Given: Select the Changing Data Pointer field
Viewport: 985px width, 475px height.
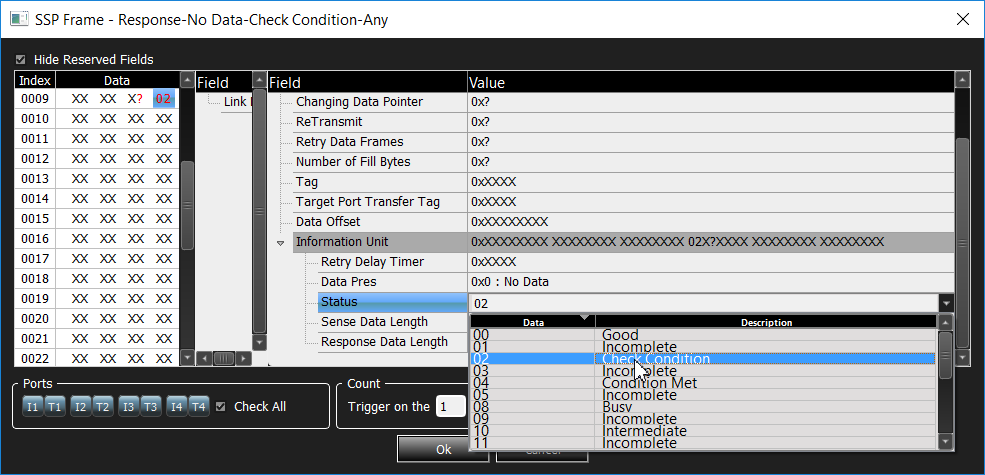Looking at the screenshot, I should coord(380,102).
